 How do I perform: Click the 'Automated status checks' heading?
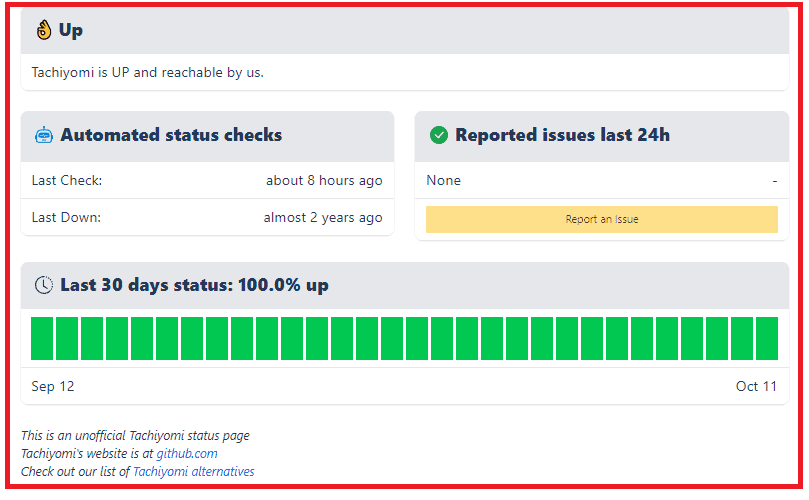tap(171, 135)
